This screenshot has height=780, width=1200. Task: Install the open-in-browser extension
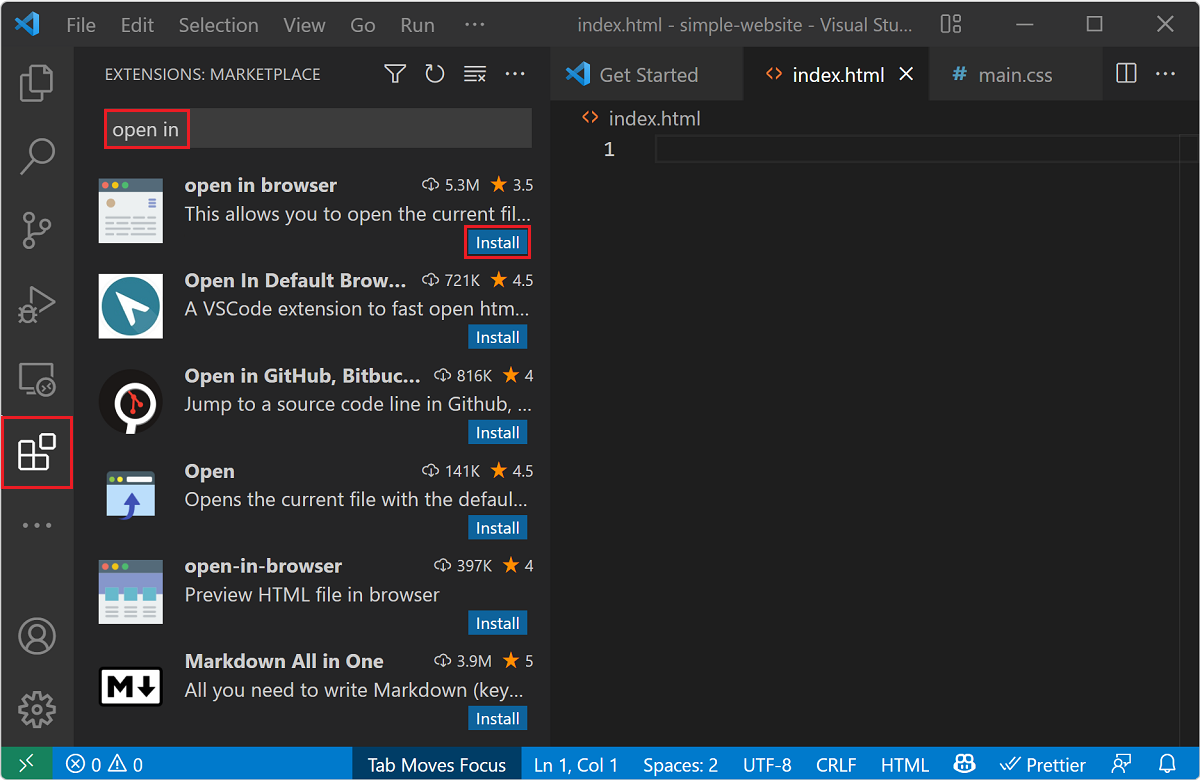497,623
